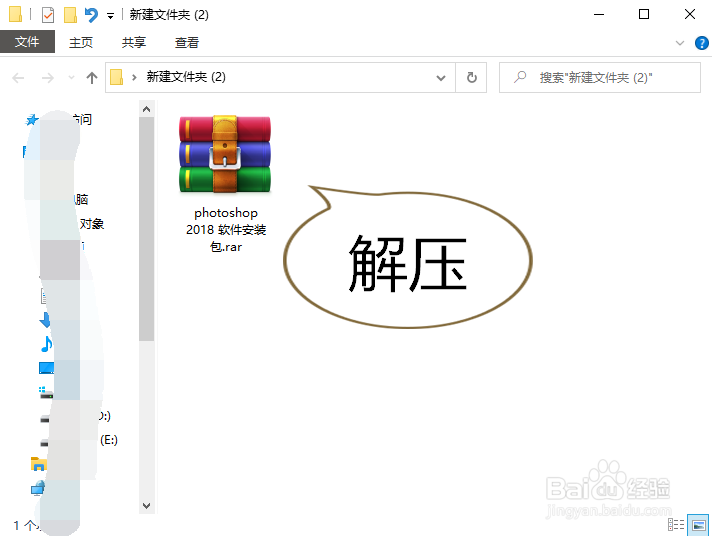Minimize the 新建文件夹 (2) window
Image resolution: width=712 pixels, height=536 pixels.
599,15
